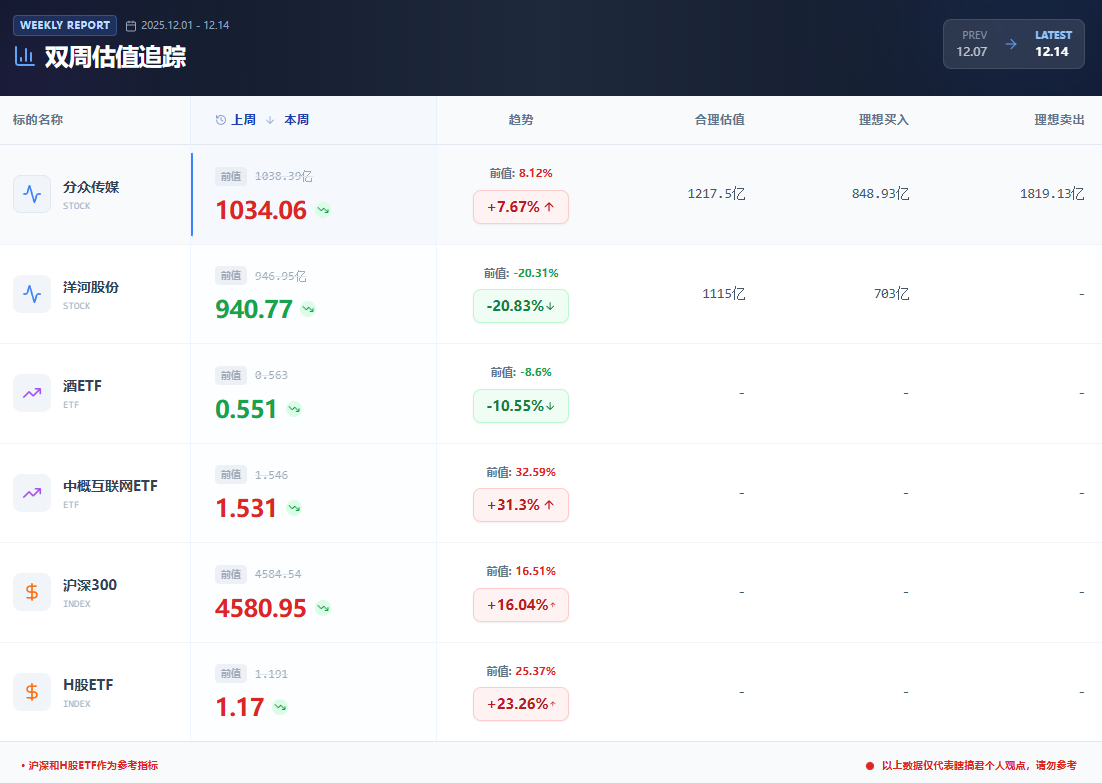Select the LATEST 12.14 date
Screen dimensions: 1102x783
pyautogui.click(x=1052, y=44)
